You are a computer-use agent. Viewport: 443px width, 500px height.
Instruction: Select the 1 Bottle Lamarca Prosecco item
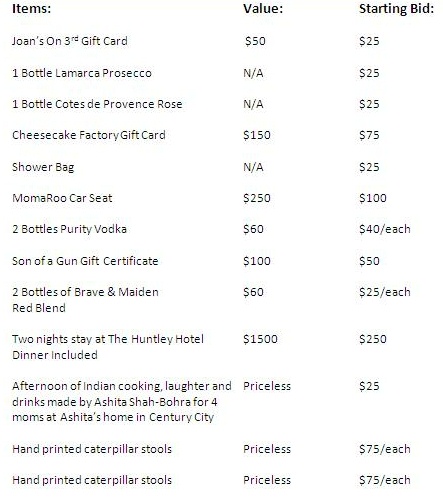pyautogui.click(x=82, y=73)
